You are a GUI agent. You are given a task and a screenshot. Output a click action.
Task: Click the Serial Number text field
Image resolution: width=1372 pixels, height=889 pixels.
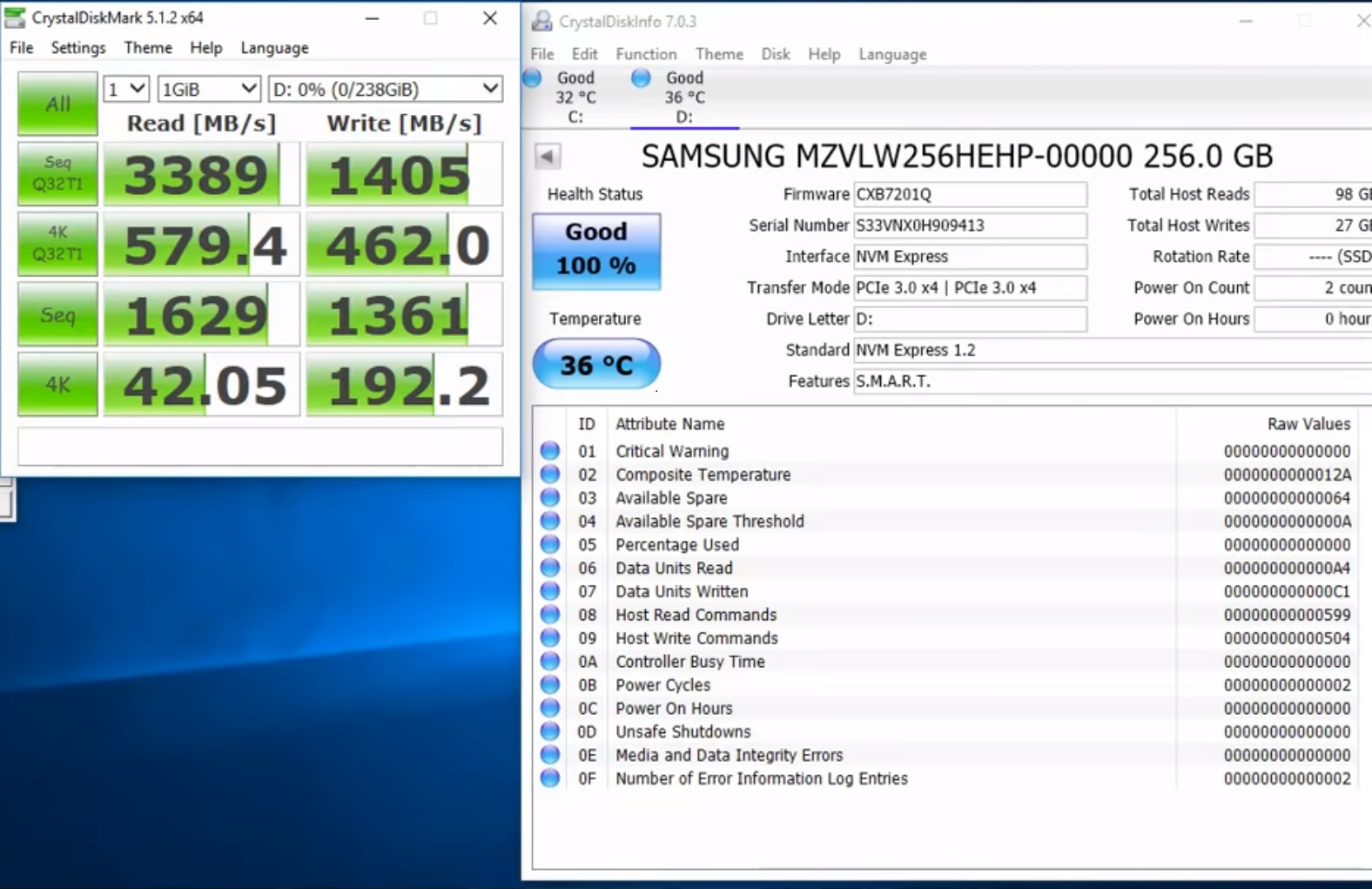[x=970, y=226]
